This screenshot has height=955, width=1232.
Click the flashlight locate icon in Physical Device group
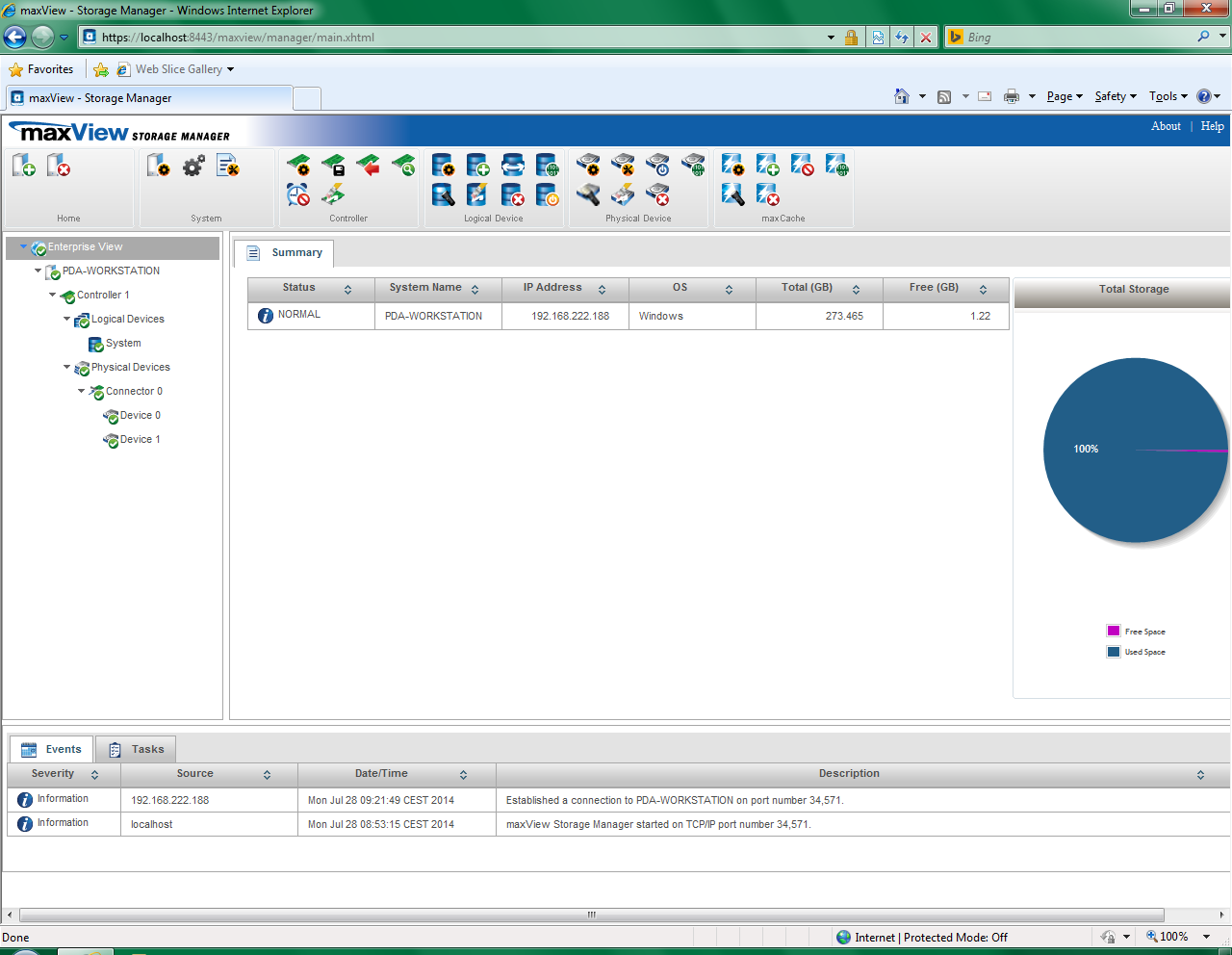588,195
